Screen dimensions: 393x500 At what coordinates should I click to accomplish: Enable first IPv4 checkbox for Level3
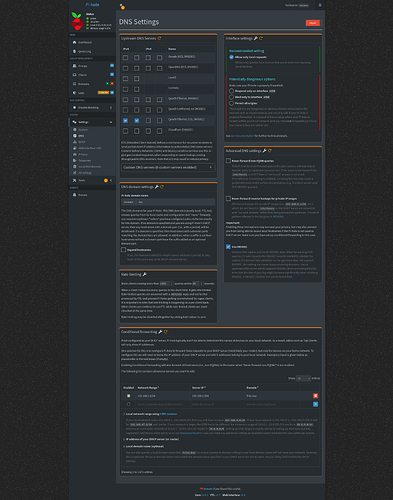[x=125, y=79]
